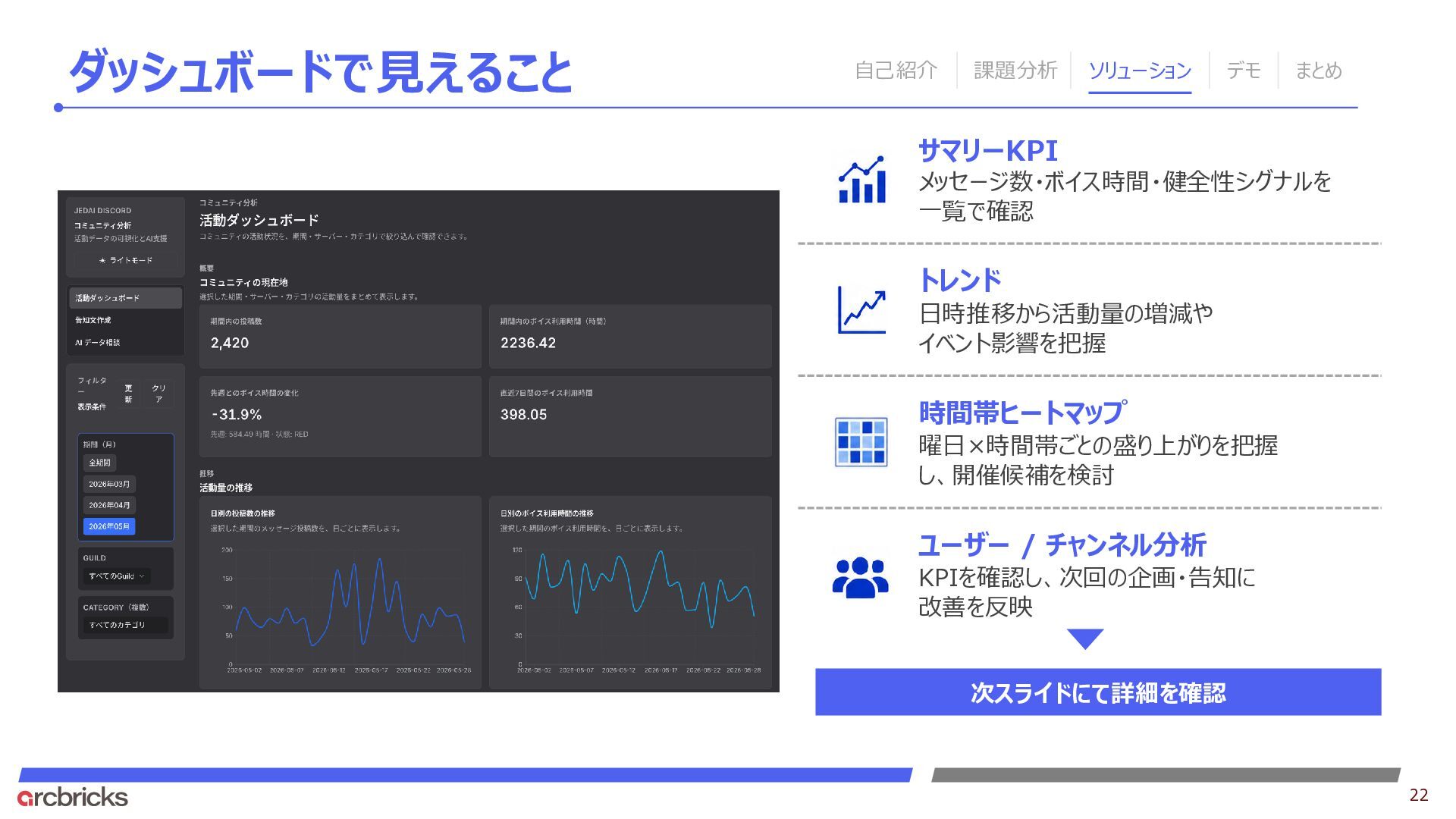
Task: Open the まとめ section tab
Action: tap(1318, 71)
